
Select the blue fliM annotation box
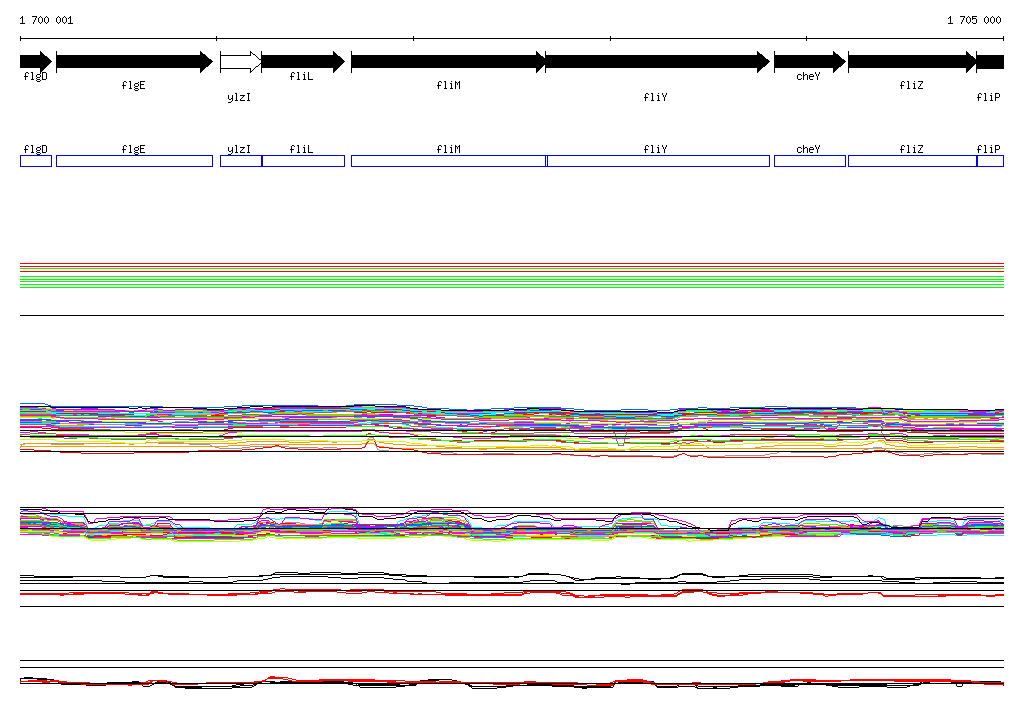(x=449, y=161)
